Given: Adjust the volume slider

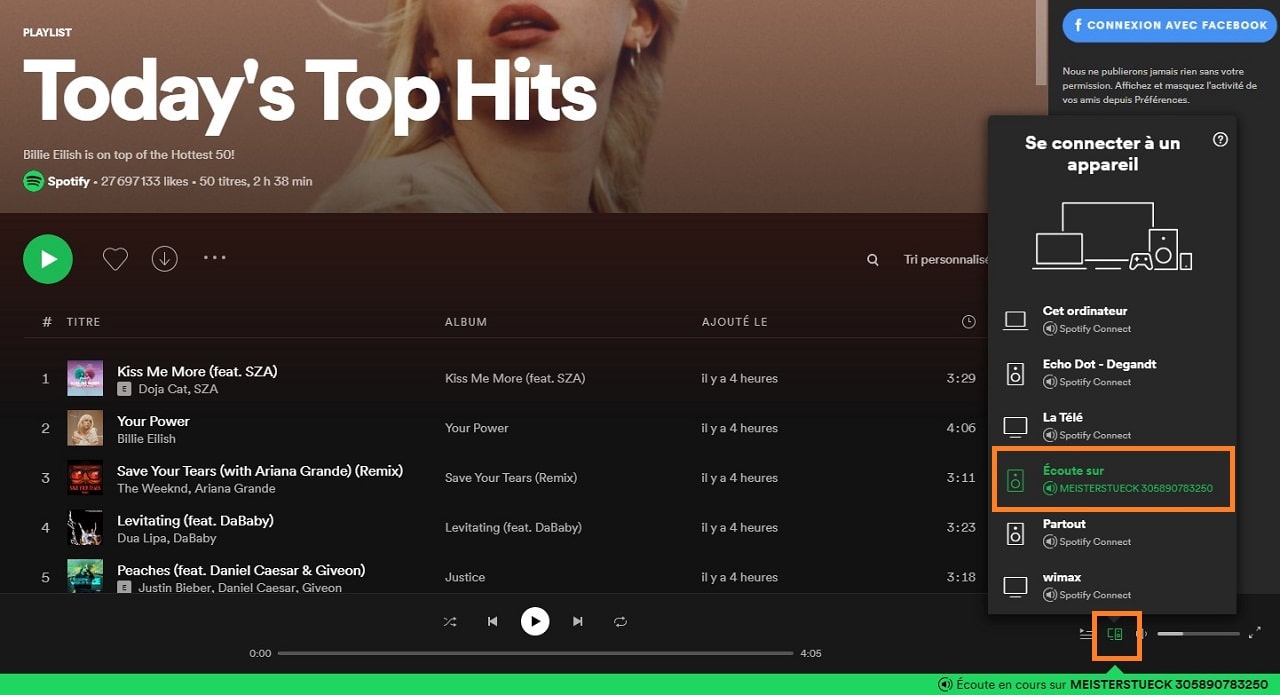Looking at the screenshot, I should click(x=1198, y=634).
